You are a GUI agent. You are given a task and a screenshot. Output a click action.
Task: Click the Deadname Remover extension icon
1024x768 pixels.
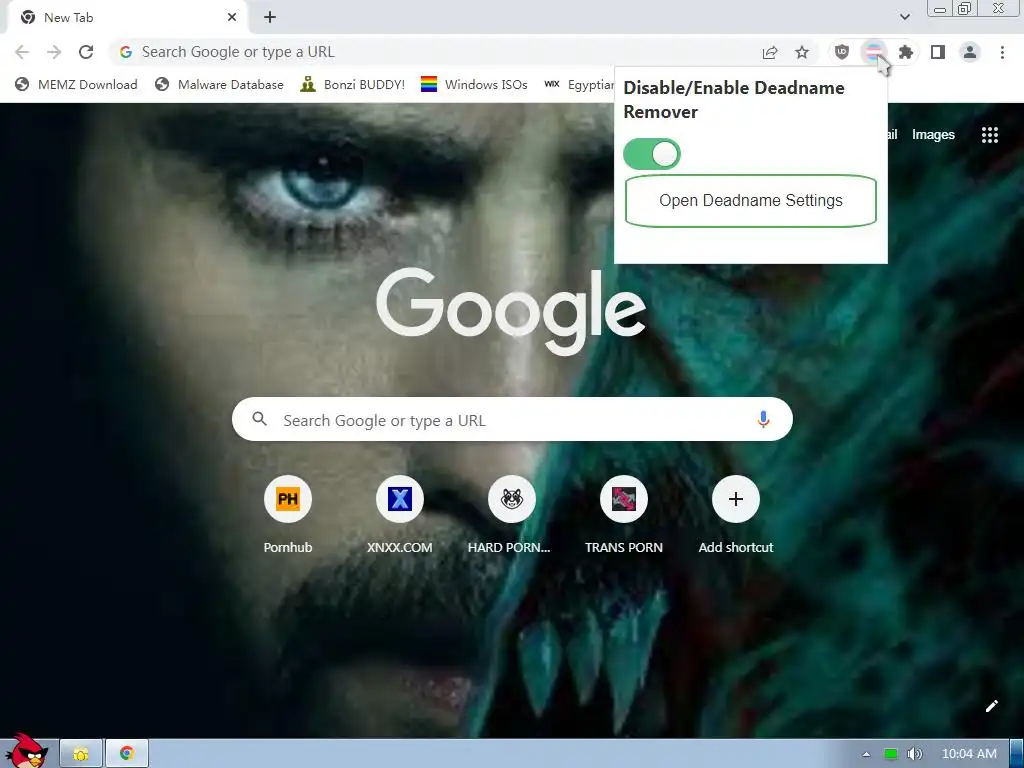point(874,52)
